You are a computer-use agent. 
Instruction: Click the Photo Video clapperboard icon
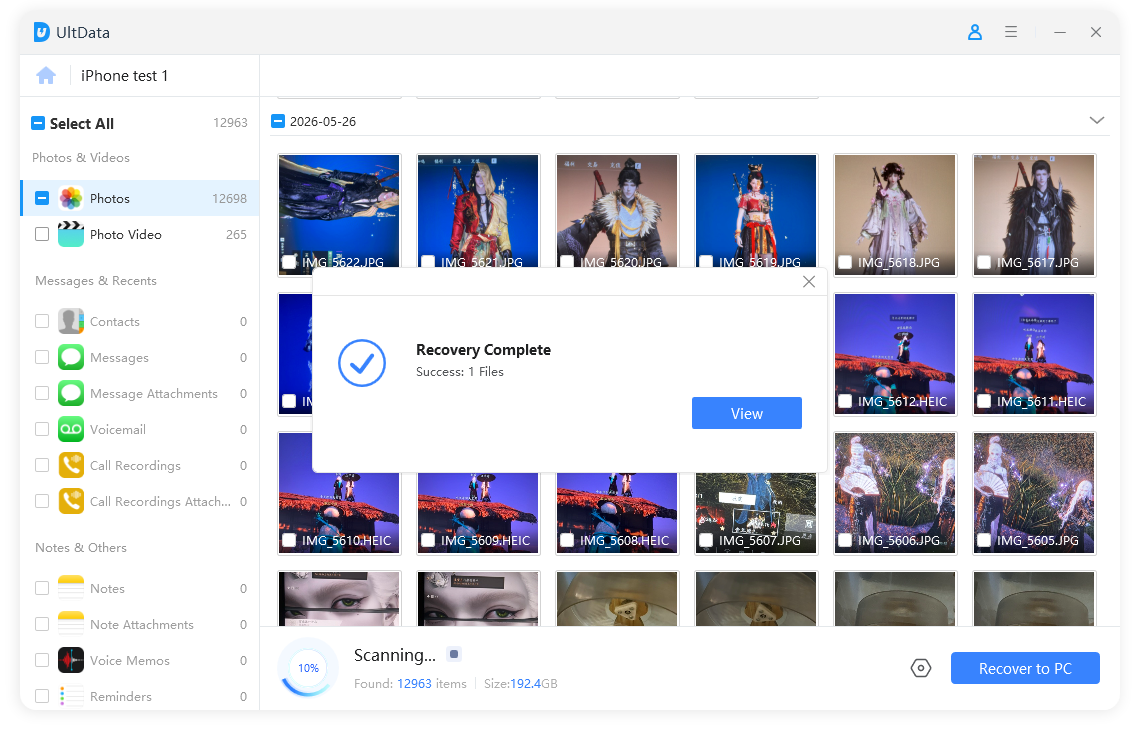(71, 234)
